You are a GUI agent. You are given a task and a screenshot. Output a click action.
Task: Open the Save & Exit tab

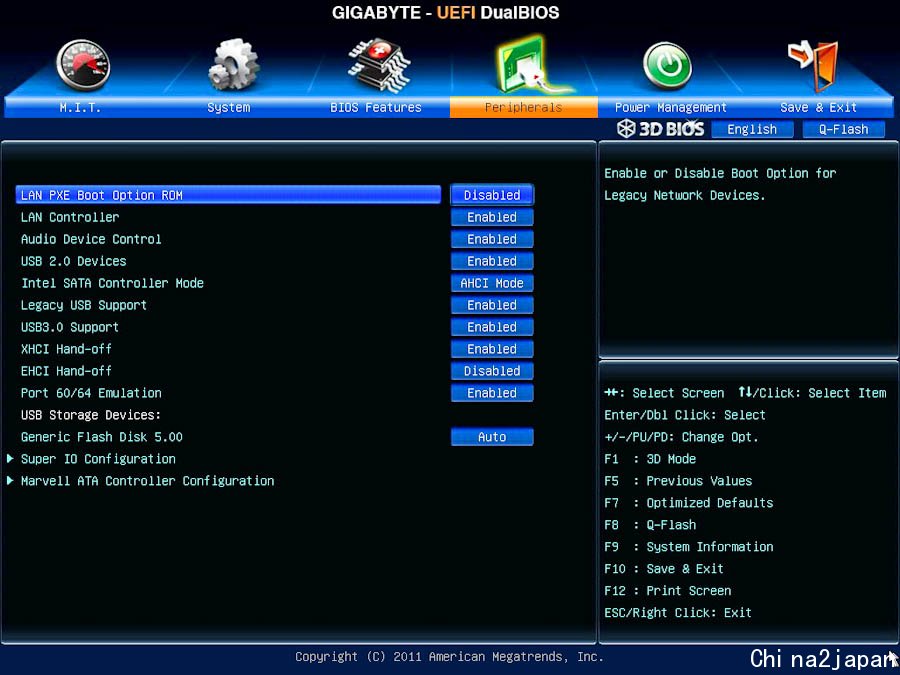coord(818,107)
